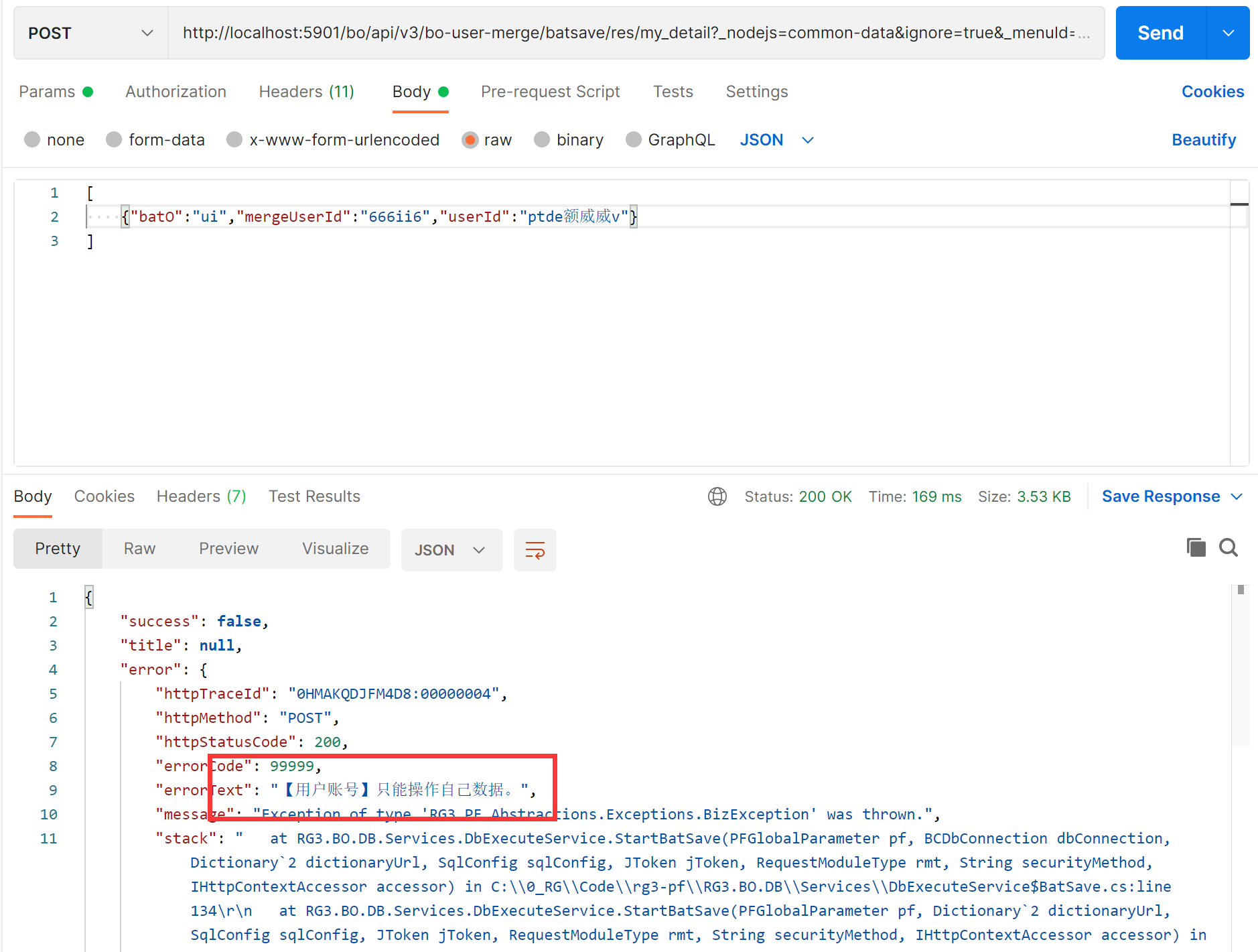1258x952 pixels.
Task: Click the httpStatusCode 200 response line
Action: point(252,742)
